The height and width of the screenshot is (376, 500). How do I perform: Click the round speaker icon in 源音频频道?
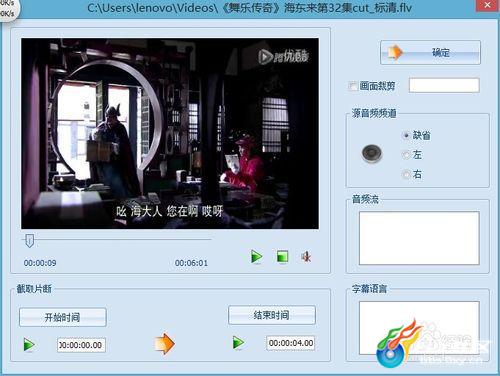(x=372, y=153)
